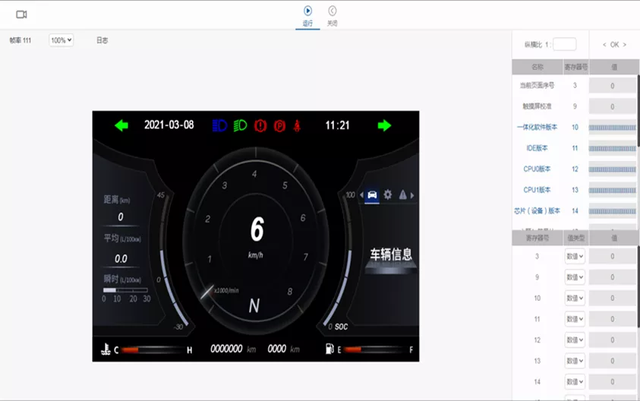Image resolution: width=640 pixels, height=401 pixels.
Task: Click the aspect ratio input field
Action: 564,44
